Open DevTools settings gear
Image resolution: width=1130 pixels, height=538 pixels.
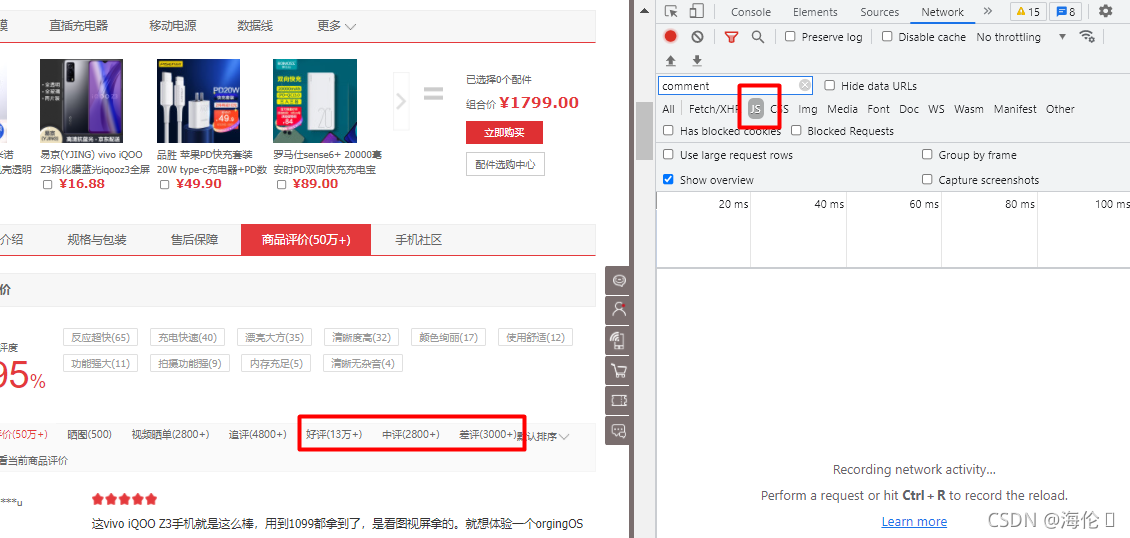[x=1105, y=12]
